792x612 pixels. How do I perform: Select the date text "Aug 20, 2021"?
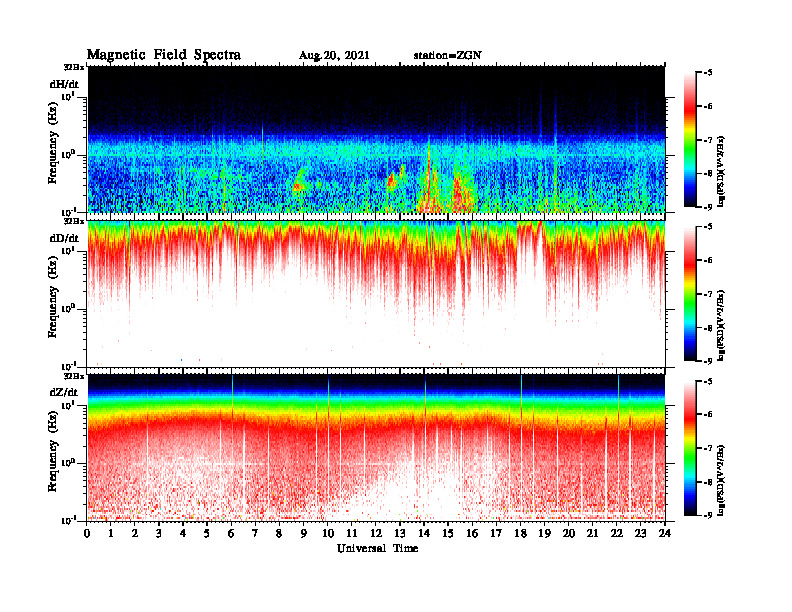(x=334, y=55)
